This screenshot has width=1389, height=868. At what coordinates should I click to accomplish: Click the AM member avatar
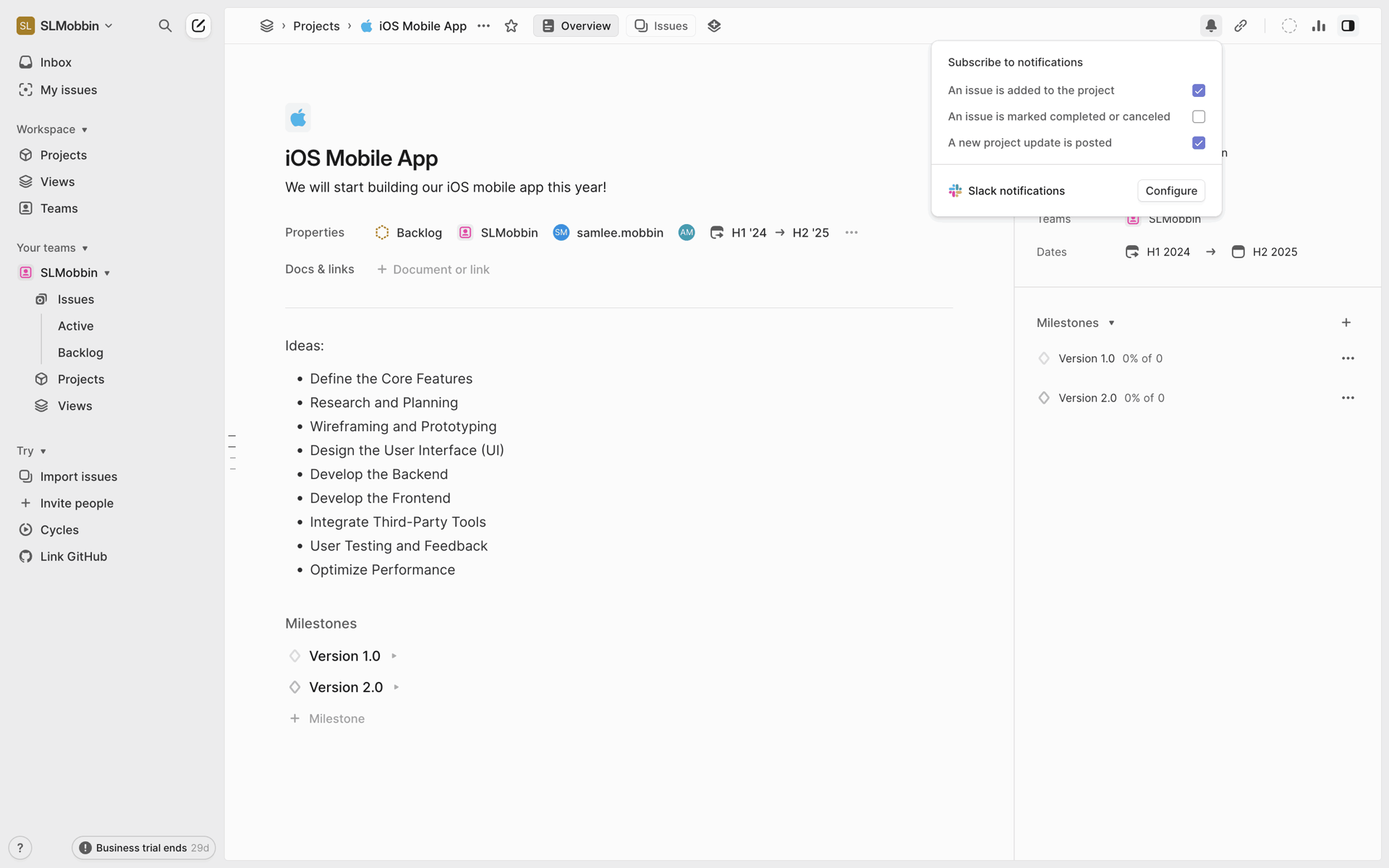[687, 232]
